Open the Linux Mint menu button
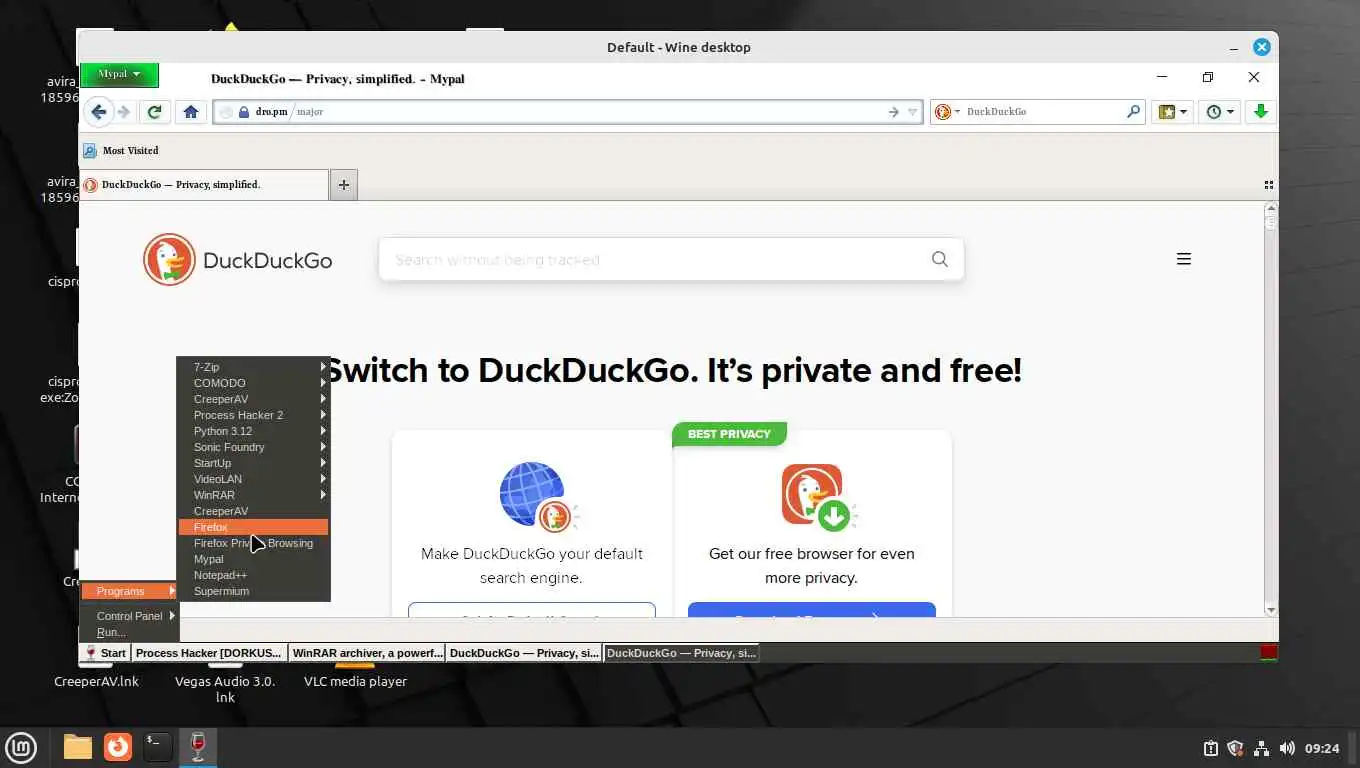Viewport: 1360px width, 768px height. point(20,747)
